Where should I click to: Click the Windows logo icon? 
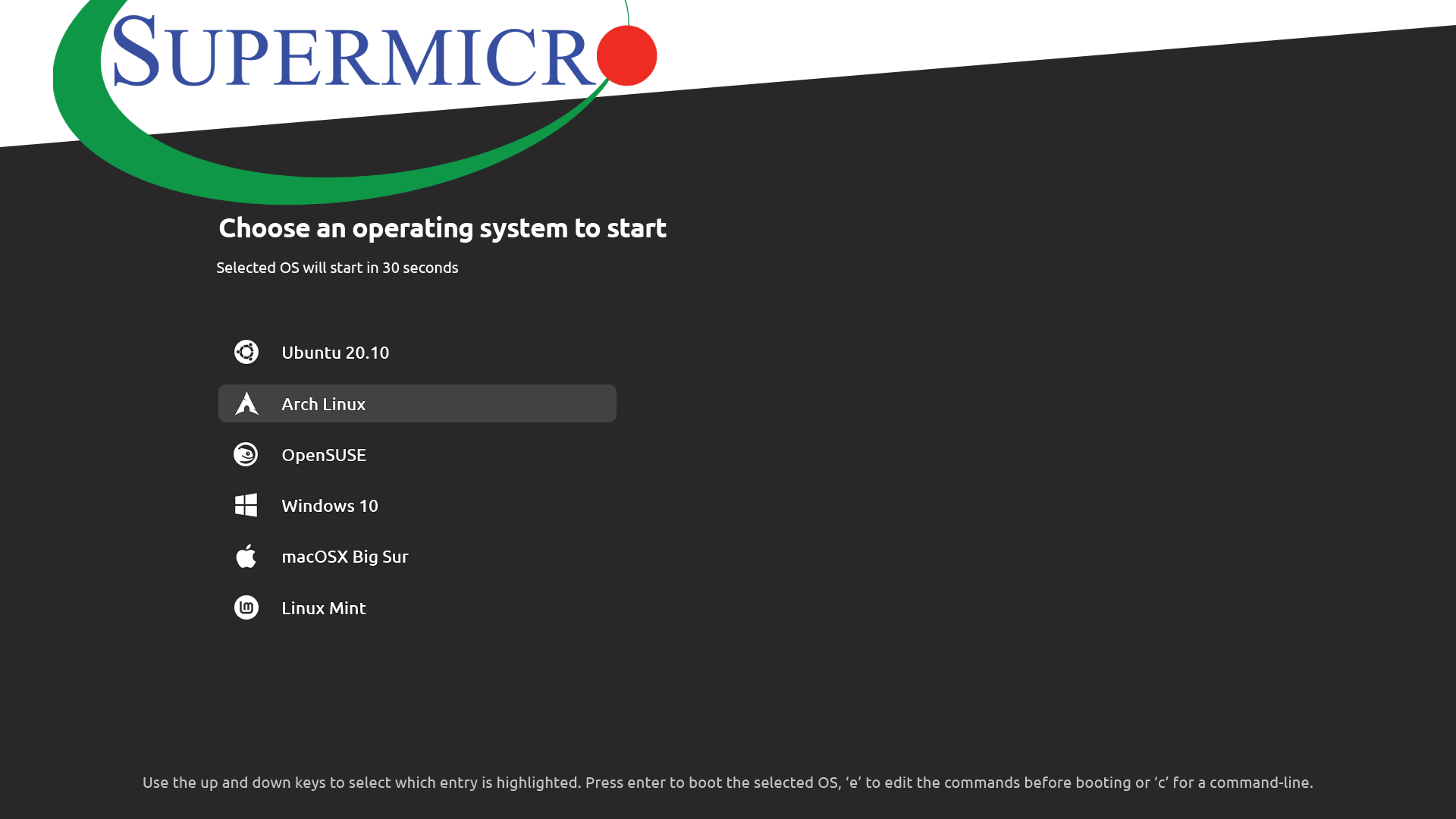[x=246, y=505]
